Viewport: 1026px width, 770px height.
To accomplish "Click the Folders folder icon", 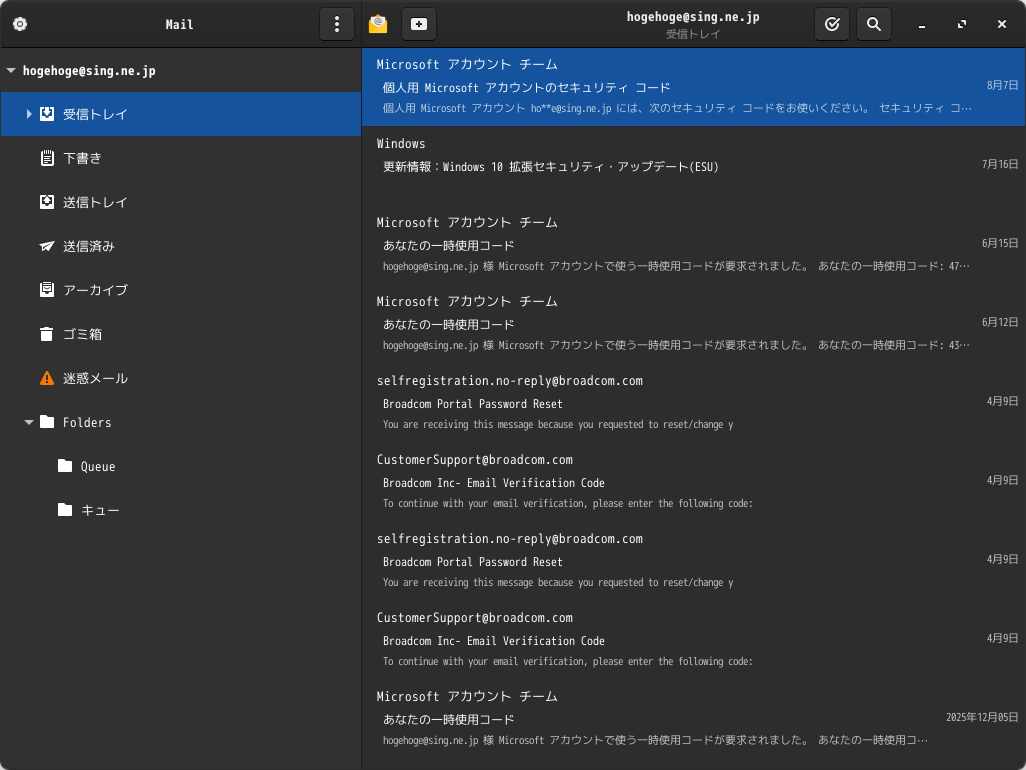I will [x=47, y=422].
